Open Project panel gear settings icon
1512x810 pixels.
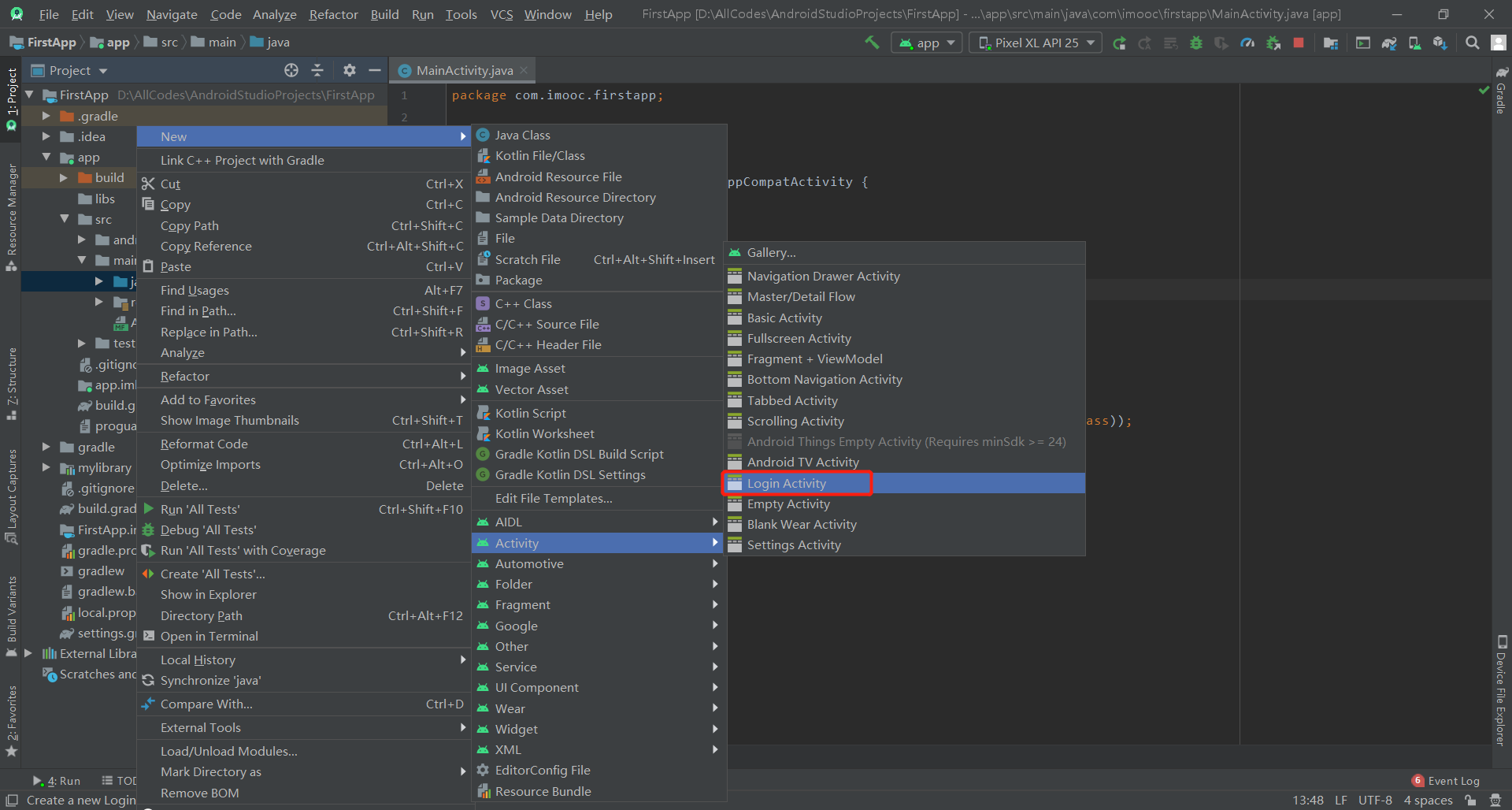(350, 70)
